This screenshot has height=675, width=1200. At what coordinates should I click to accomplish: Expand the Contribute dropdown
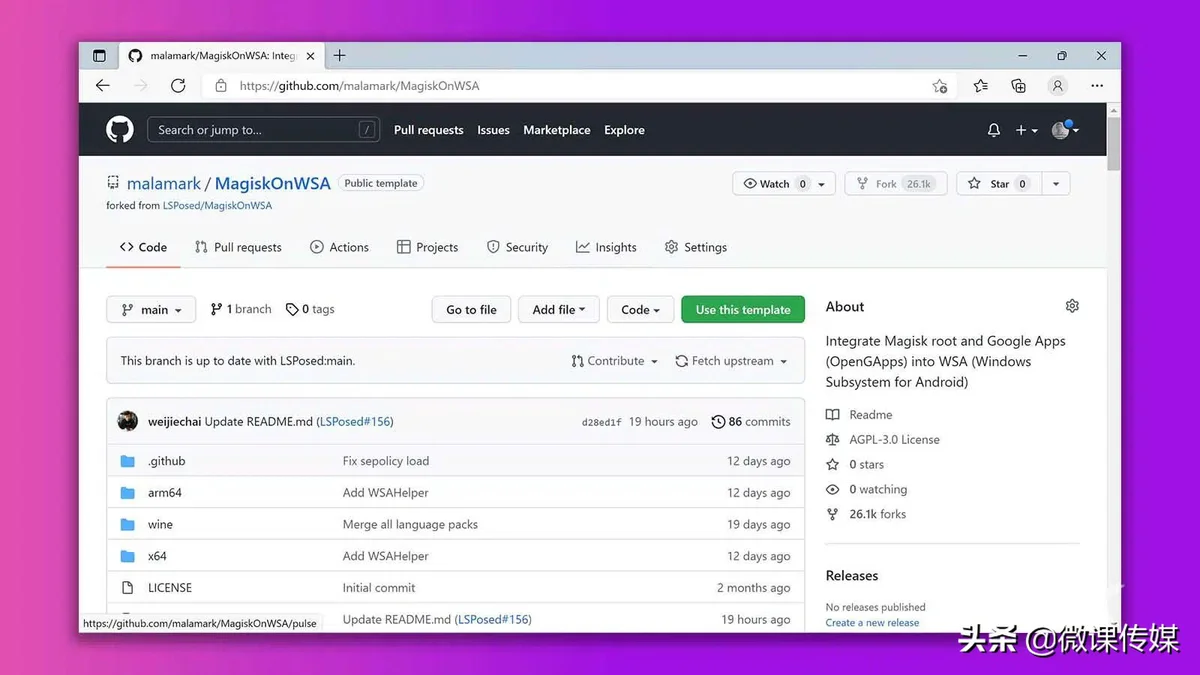(x=614, y=361)
